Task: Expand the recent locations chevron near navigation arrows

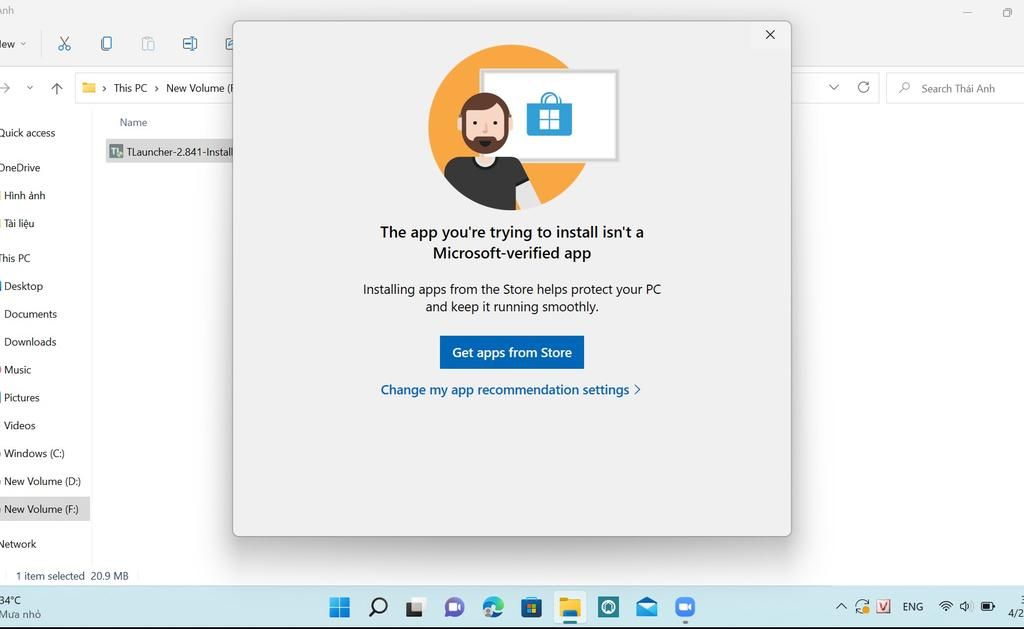Action: tap(29, 88)
